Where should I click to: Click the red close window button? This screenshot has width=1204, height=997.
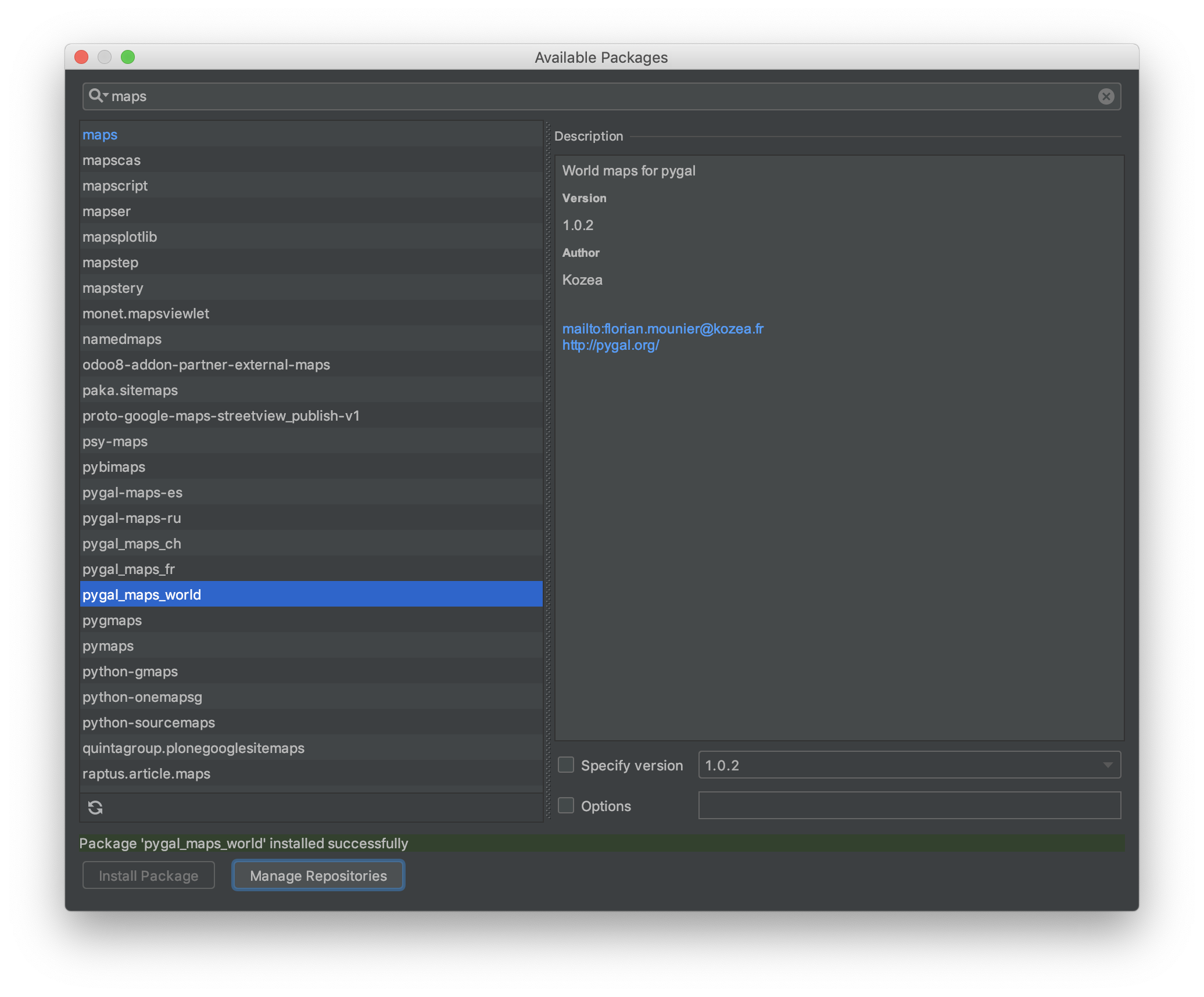pyautogui.click(x=81, y=57)
